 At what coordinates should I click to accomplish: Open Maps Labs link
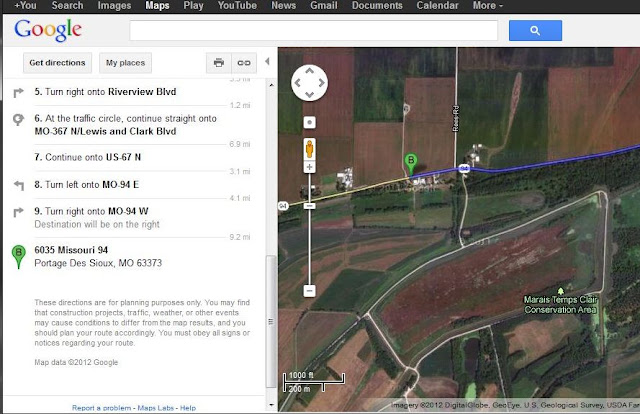[156, 407]
